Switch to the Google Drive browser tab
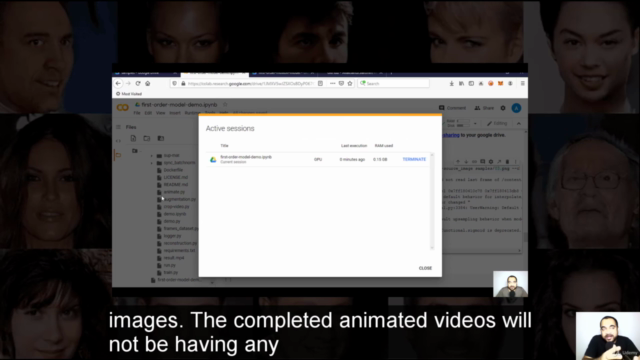This screenshot has height=360, width=640. 146,73
